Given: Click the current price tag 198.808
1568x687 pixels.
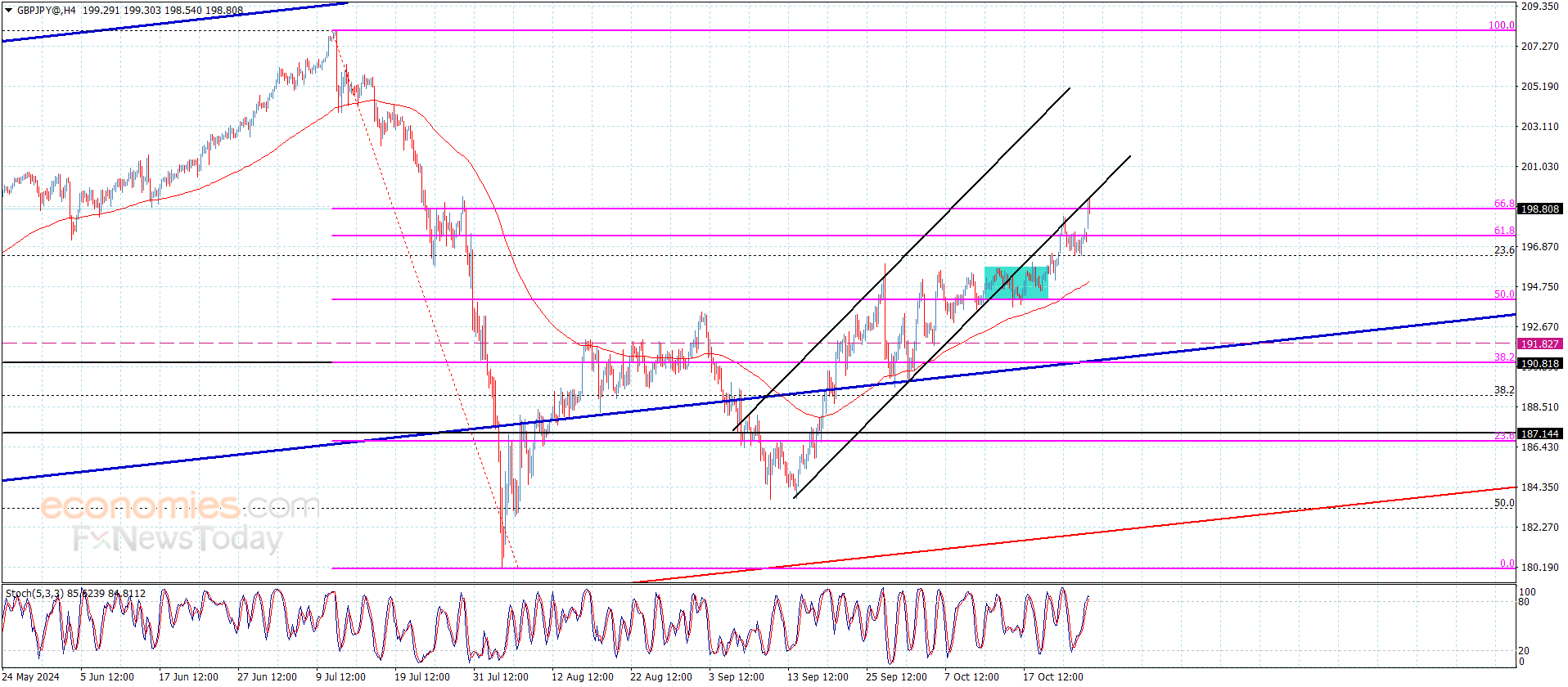Looking at the screenshot, I should pos(1539,209).
